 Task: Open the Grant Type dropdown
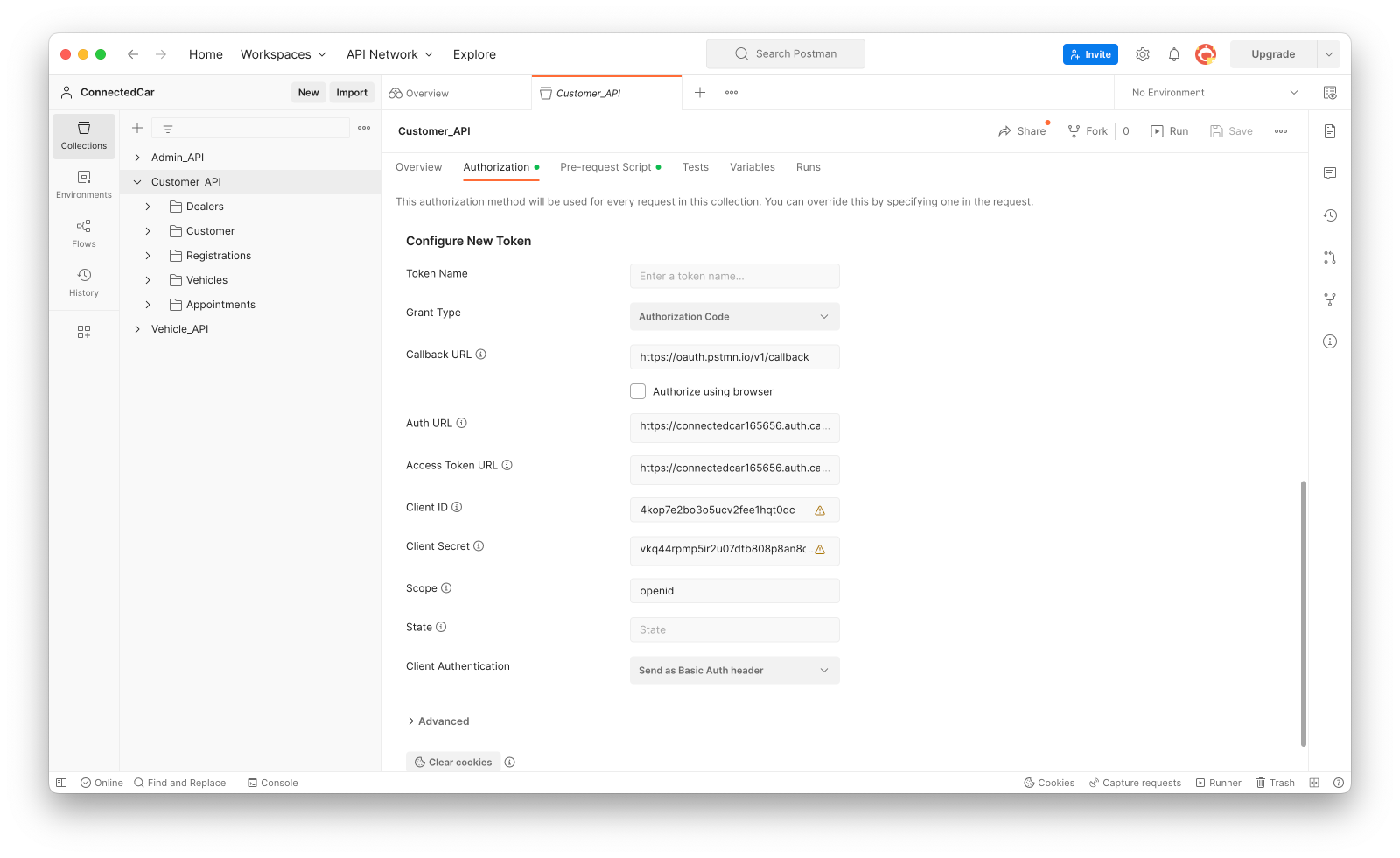735,317
